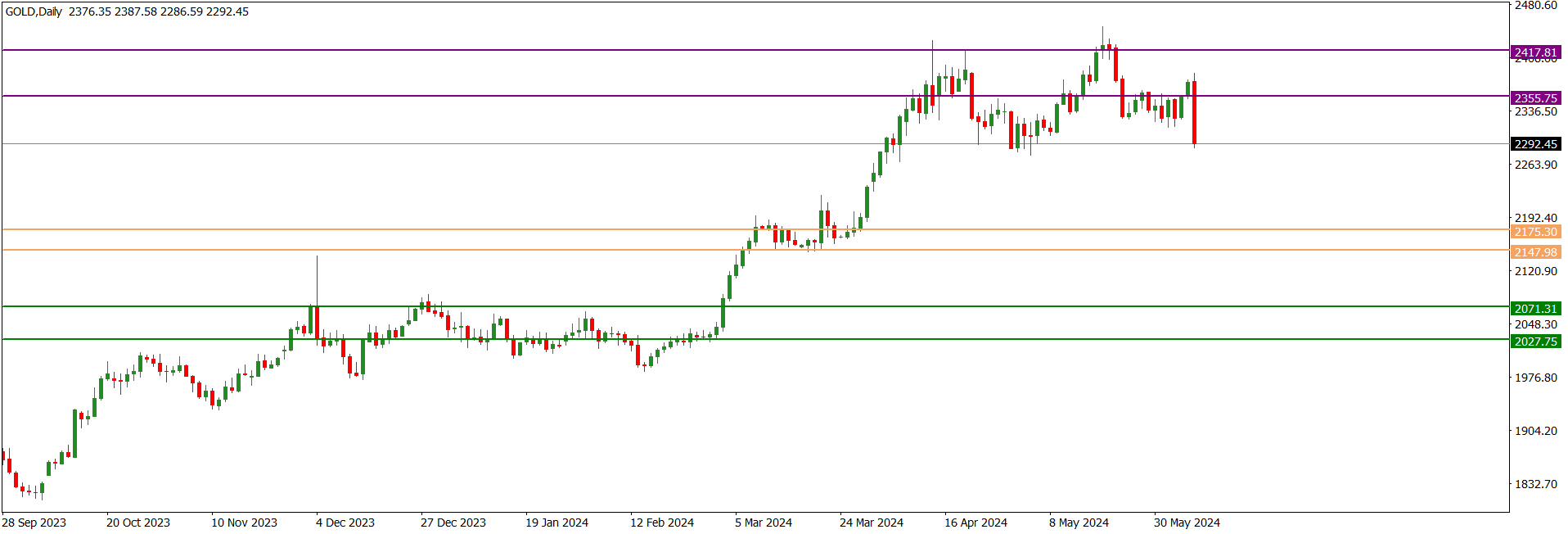Click the 24 Mar 2024 date label
Image resolution: width=1568 pixels, height=534 pixels.
(x=871, y=523)
